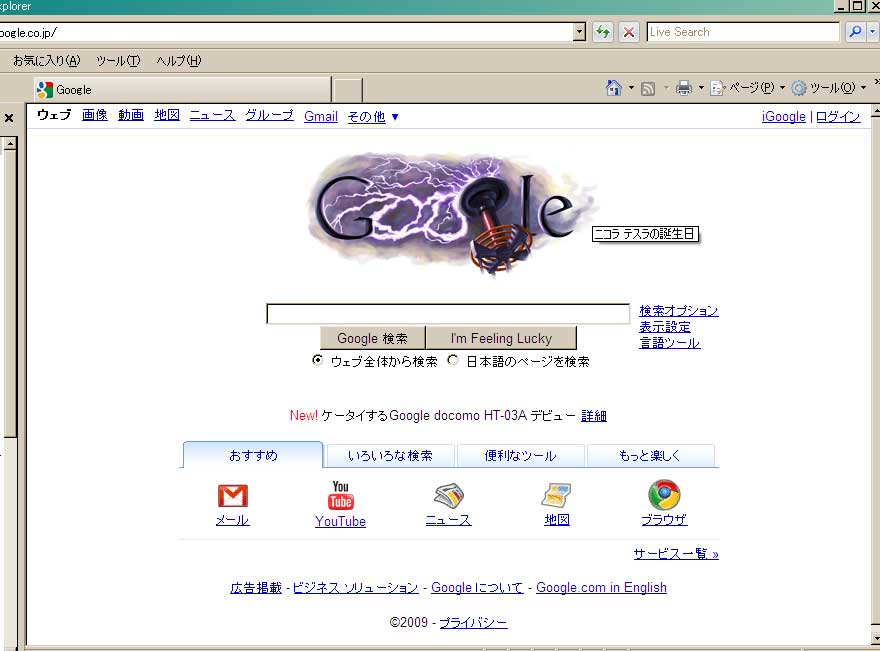Click the Page menu icon
This screenshot has height=651, width=880.
[x=718, y=88]
